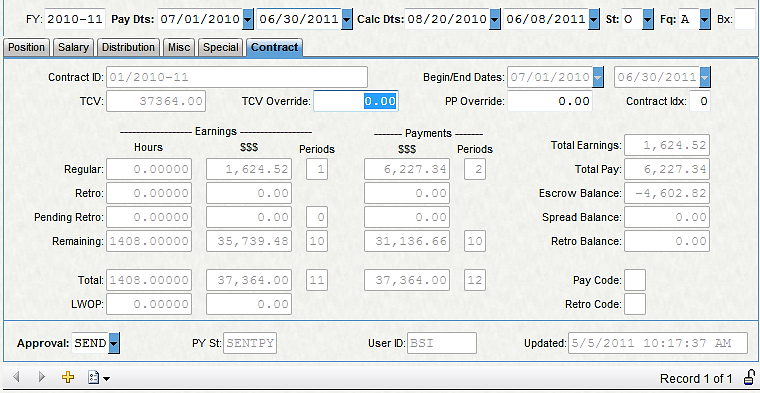
Task: Click the LWOP hours field
Action: 149,304
